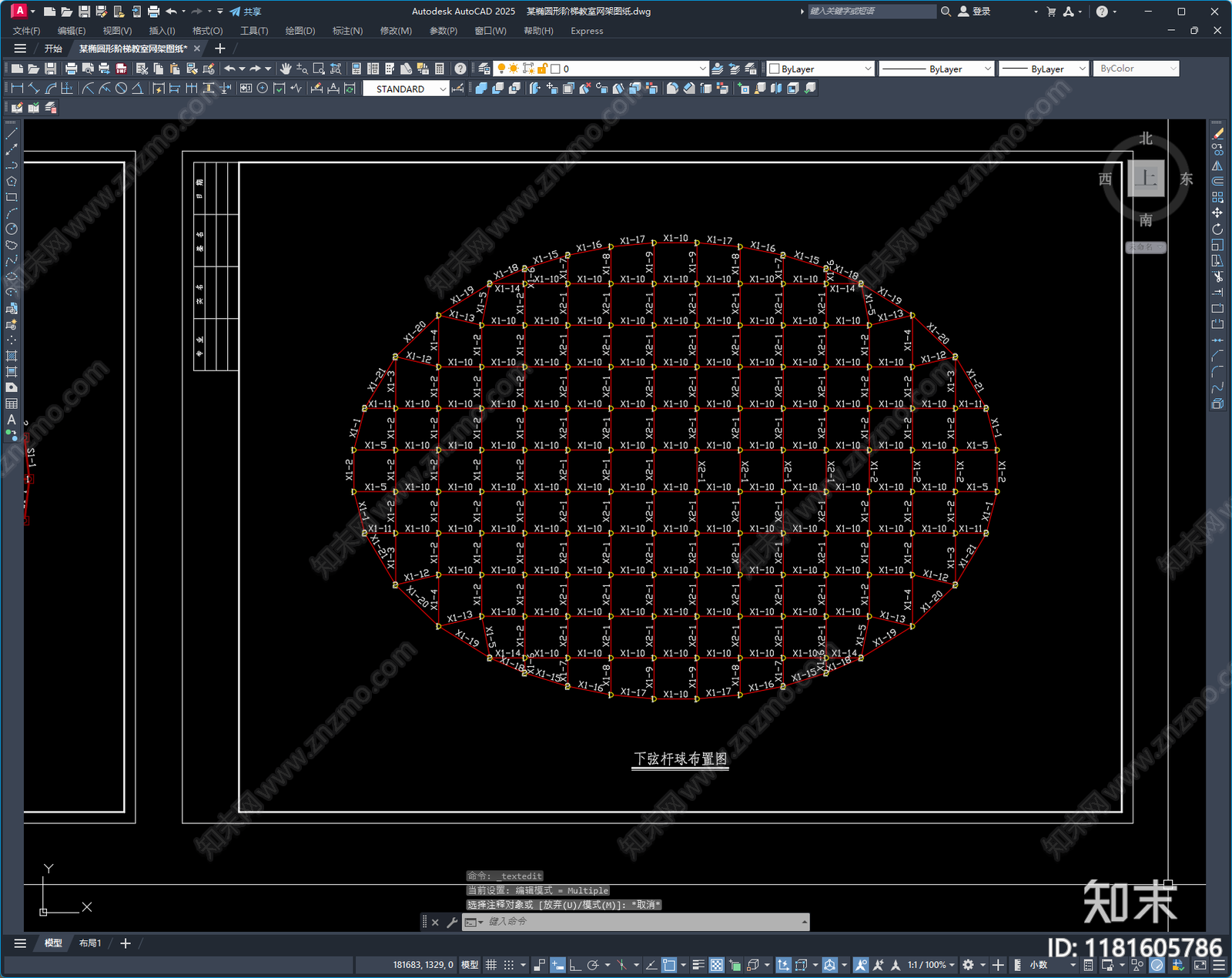
Task: Click 上 face on the ViewCube
Action: tap(1146, 179)
